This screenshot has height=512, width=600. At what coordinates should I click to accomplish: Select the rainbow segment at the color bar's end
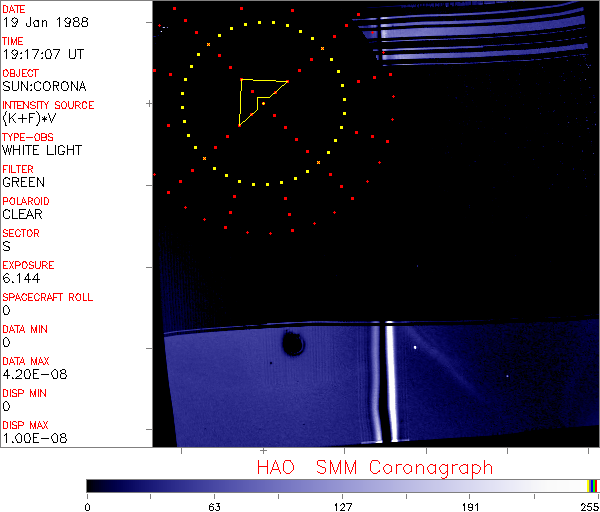[x=593, y=485]
